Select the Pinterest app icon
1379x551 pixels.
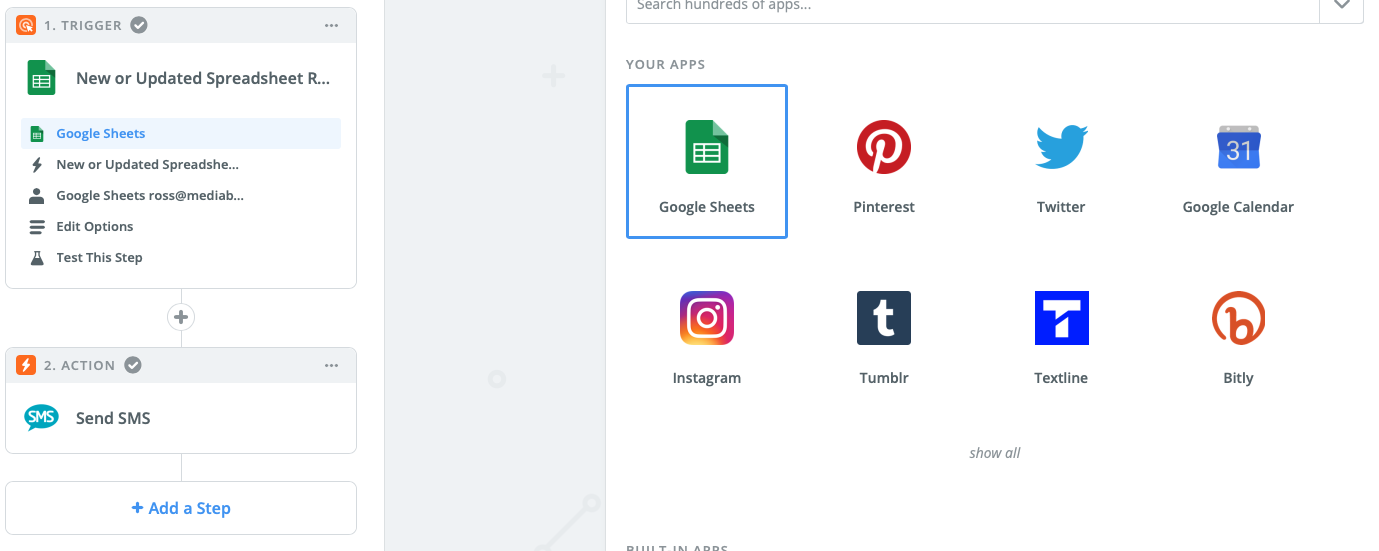click(x=884, y=148)
